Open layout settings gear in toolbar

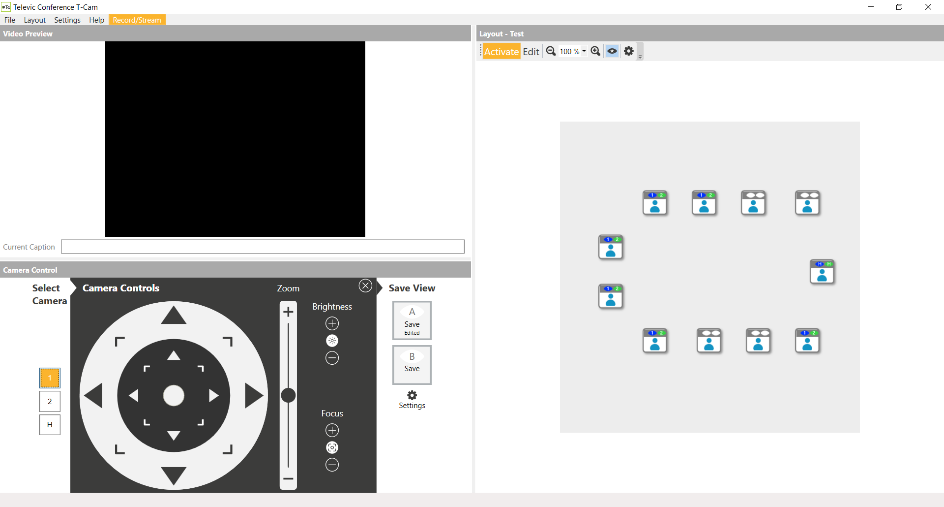click(629, 51)
